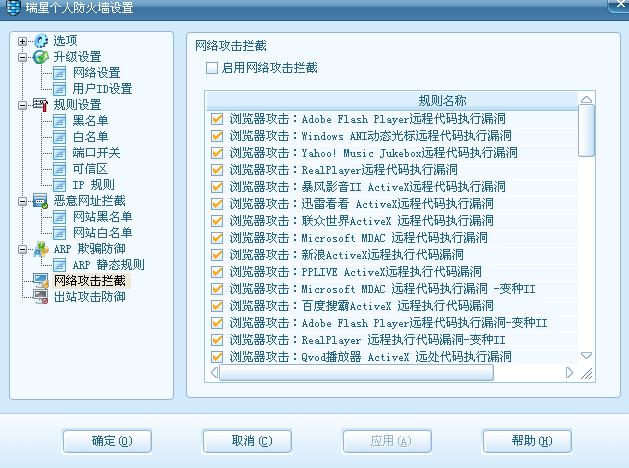Uncheck the 新浪ActiveX rule checkbox
629x468 pixels.
pyautogui.click(x=217, y=255)
